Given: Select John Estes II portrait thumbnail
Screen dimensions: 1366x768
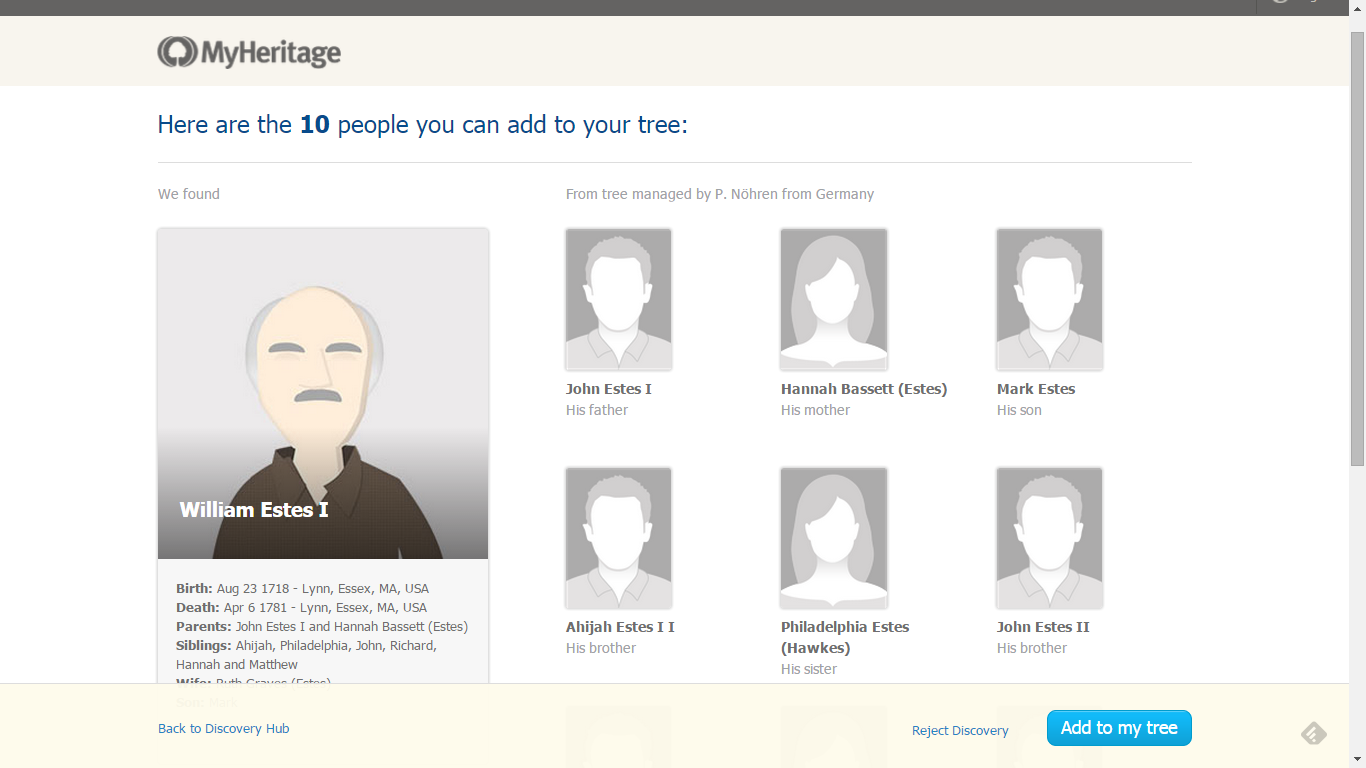Looking at the screenshot, I should click(1049, 538).
